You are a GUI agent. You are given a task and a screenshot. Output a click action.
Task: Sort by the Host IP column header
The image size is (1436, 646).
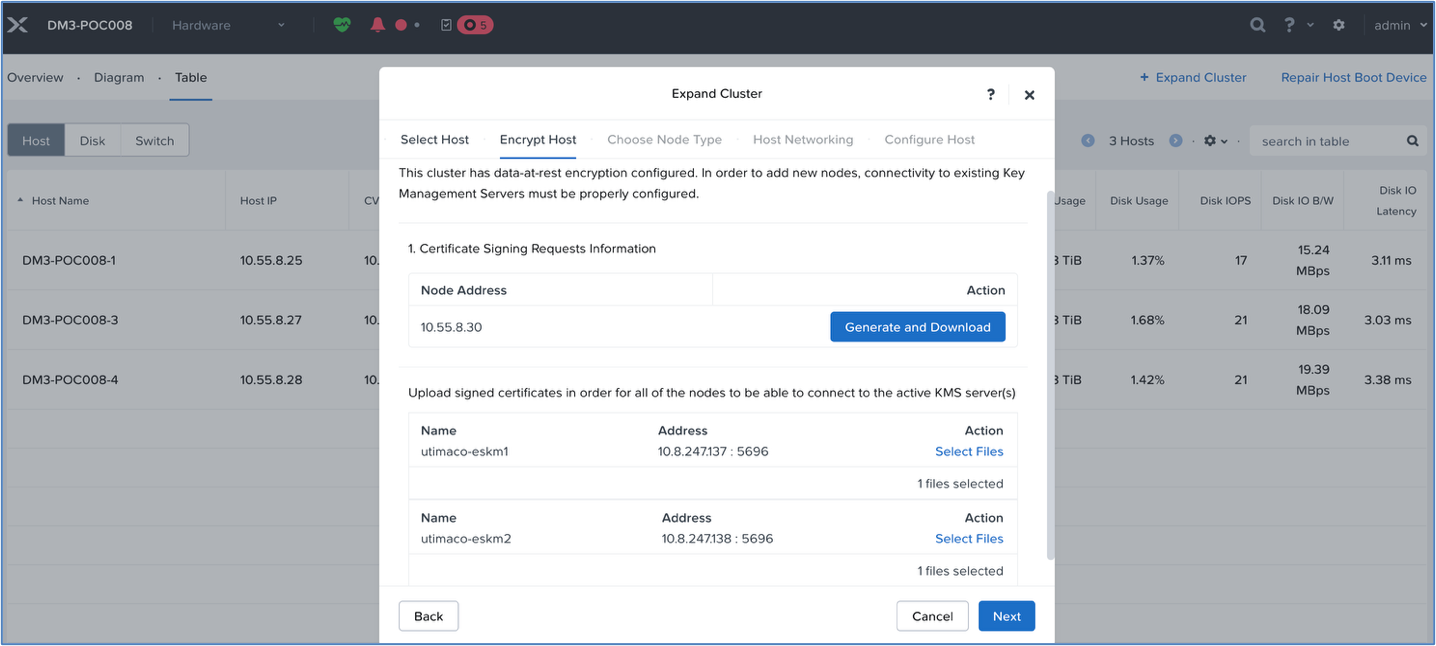coord(258,200)
